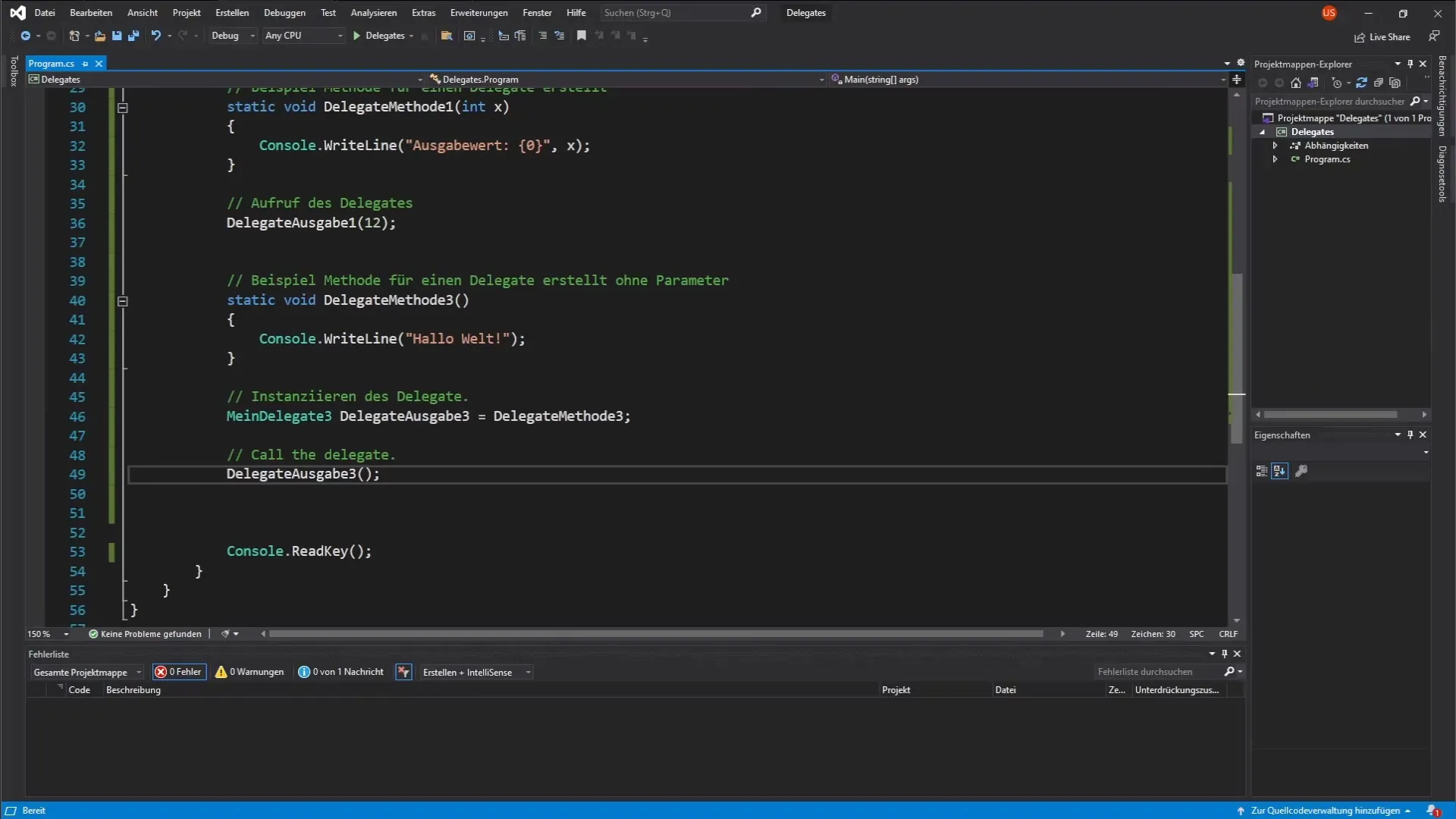Click the bookmark icon in the toolbar

tap(582, 36)
